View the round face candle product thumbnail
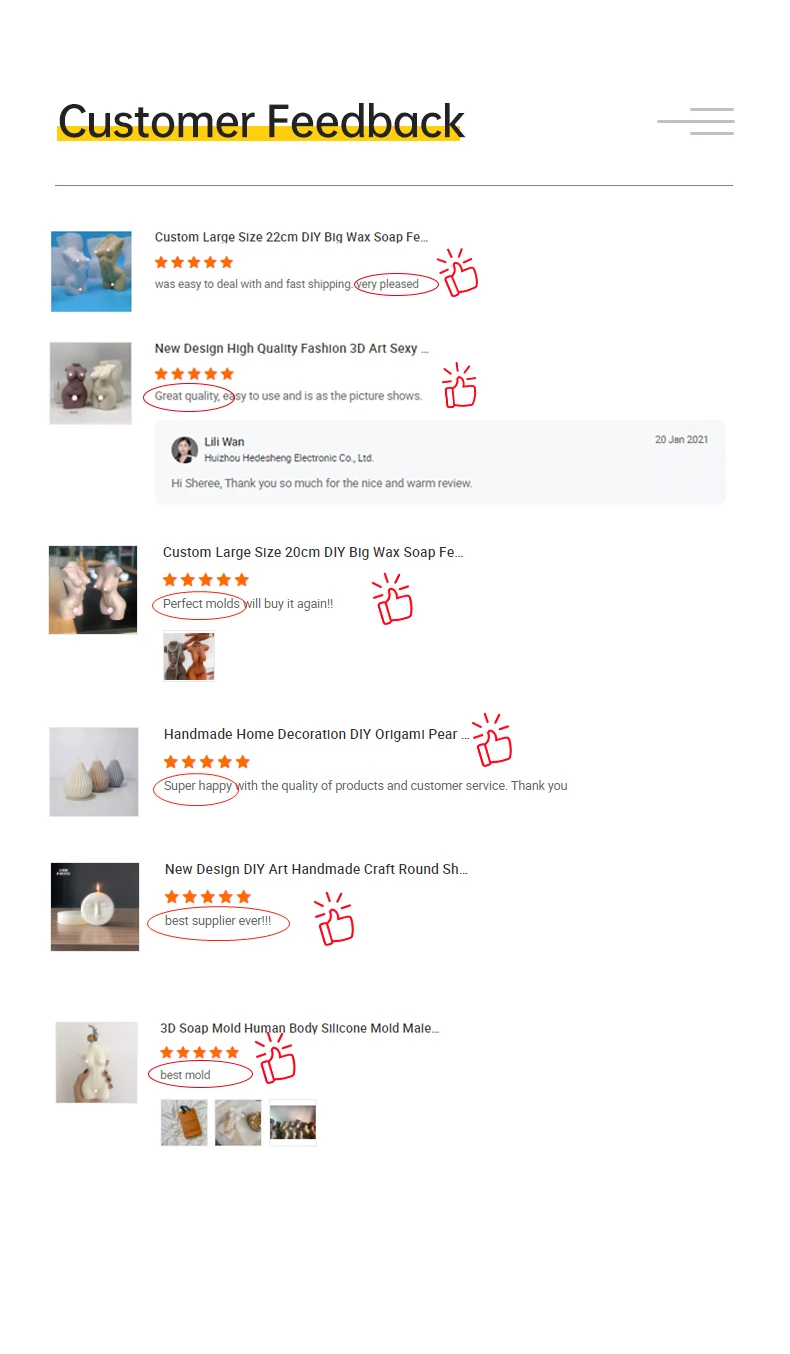790x1354 pixels. 95,906
